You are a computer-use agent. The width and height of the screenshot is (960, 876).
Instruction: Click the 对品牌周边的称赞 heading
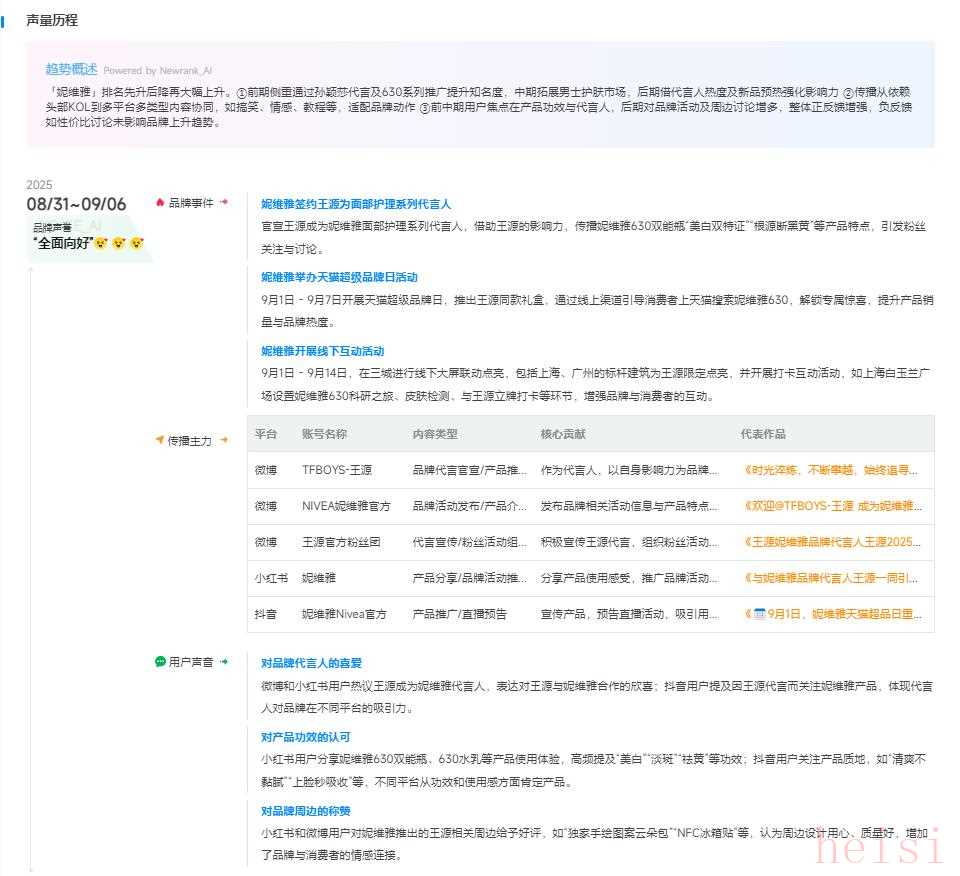tap(305, 811)
